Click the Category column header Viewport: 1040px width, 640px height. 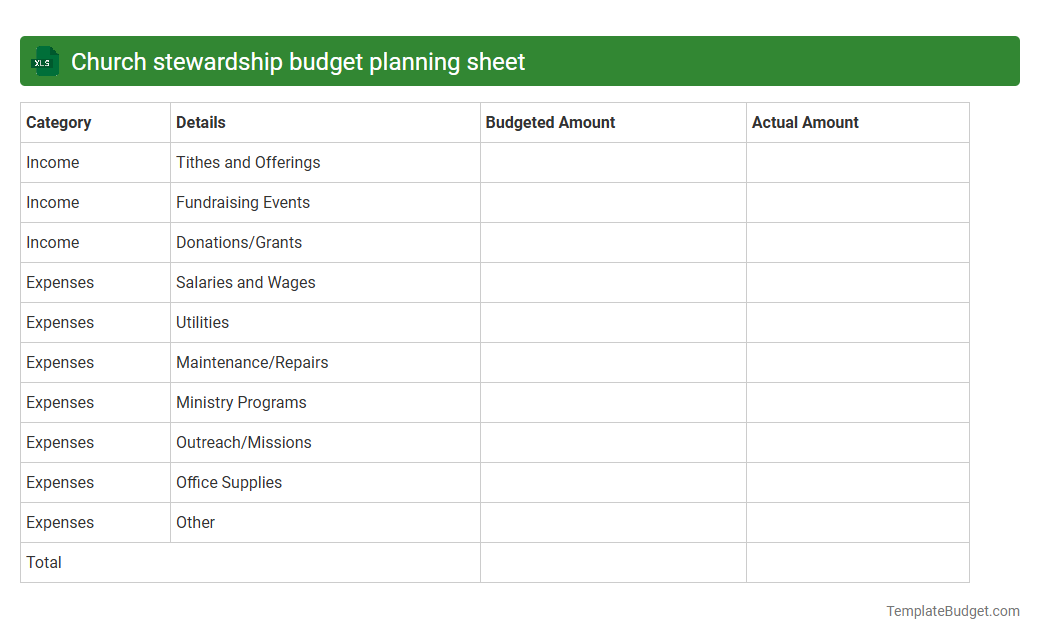pos(59,122)
